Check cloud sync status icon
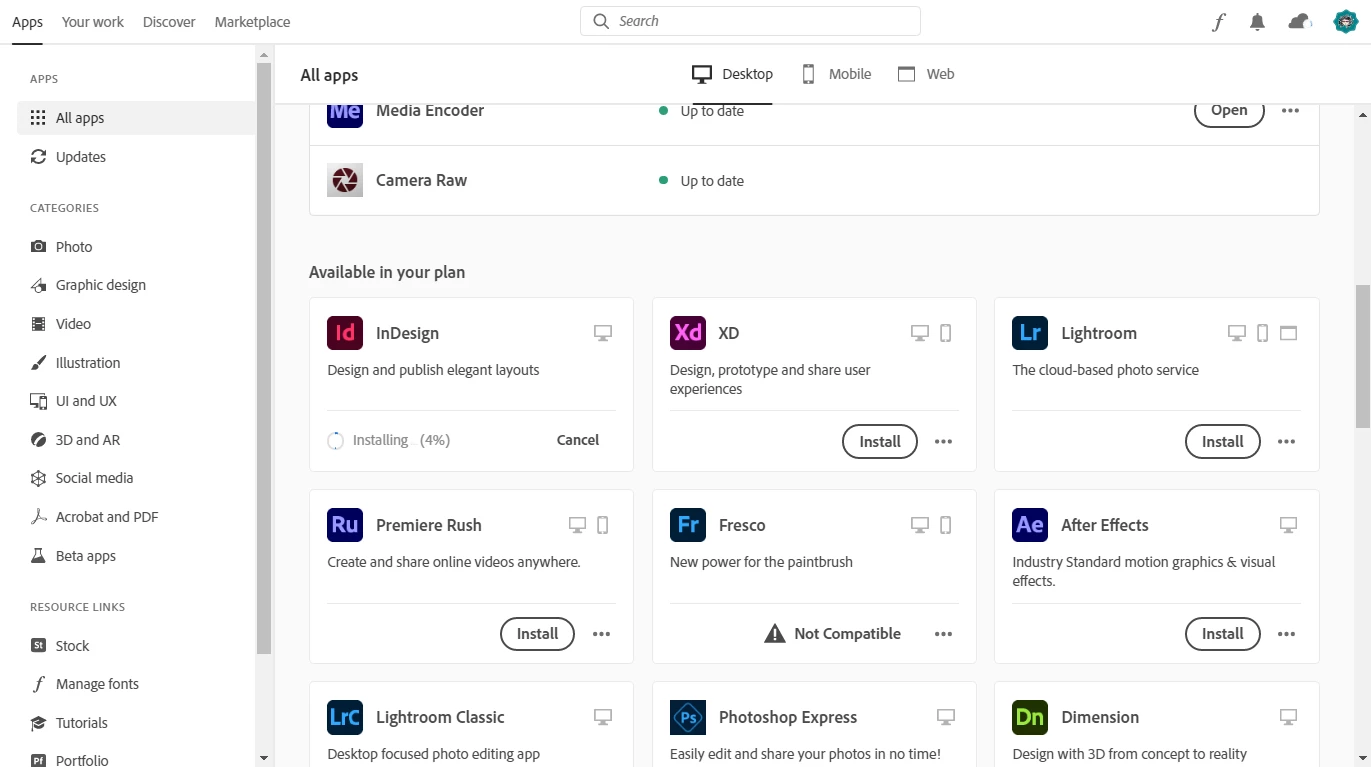Screen dimensions: 1371x767 click(1300, 22)
